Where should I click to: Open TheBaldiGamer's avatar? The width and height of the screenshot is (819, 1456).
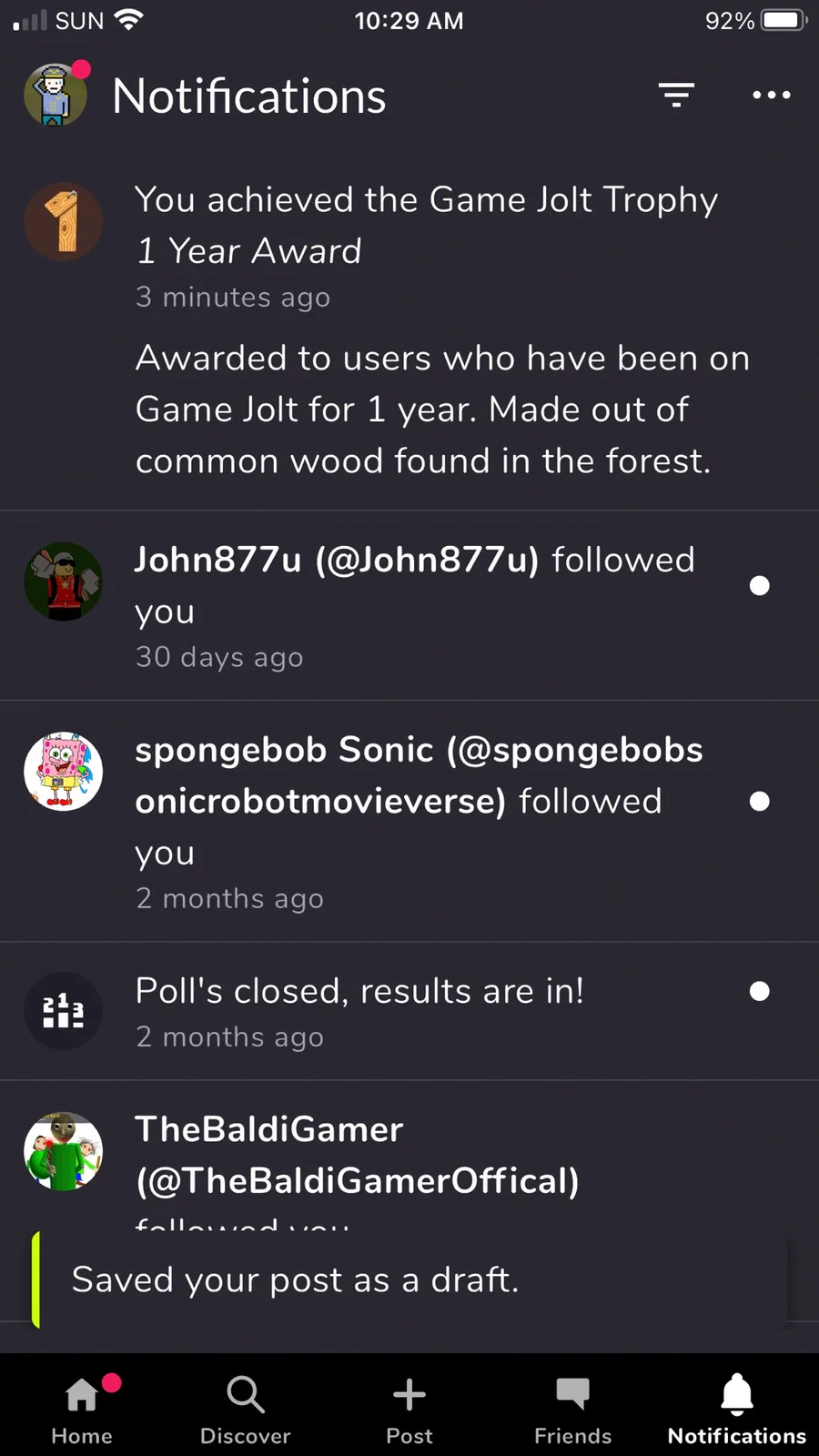(x=63, y=1151)
